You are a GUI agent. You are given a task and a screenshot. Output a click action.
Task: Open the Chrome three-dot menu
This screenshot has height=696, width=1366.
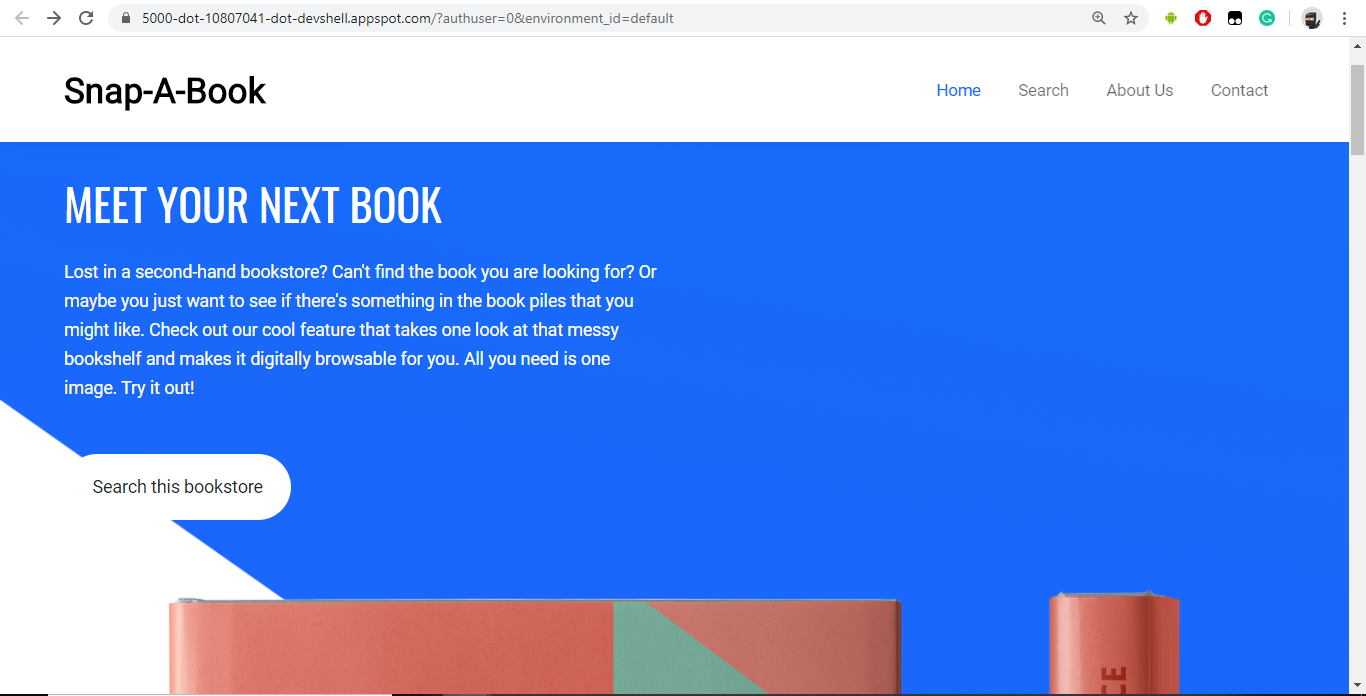(1345, 18)
